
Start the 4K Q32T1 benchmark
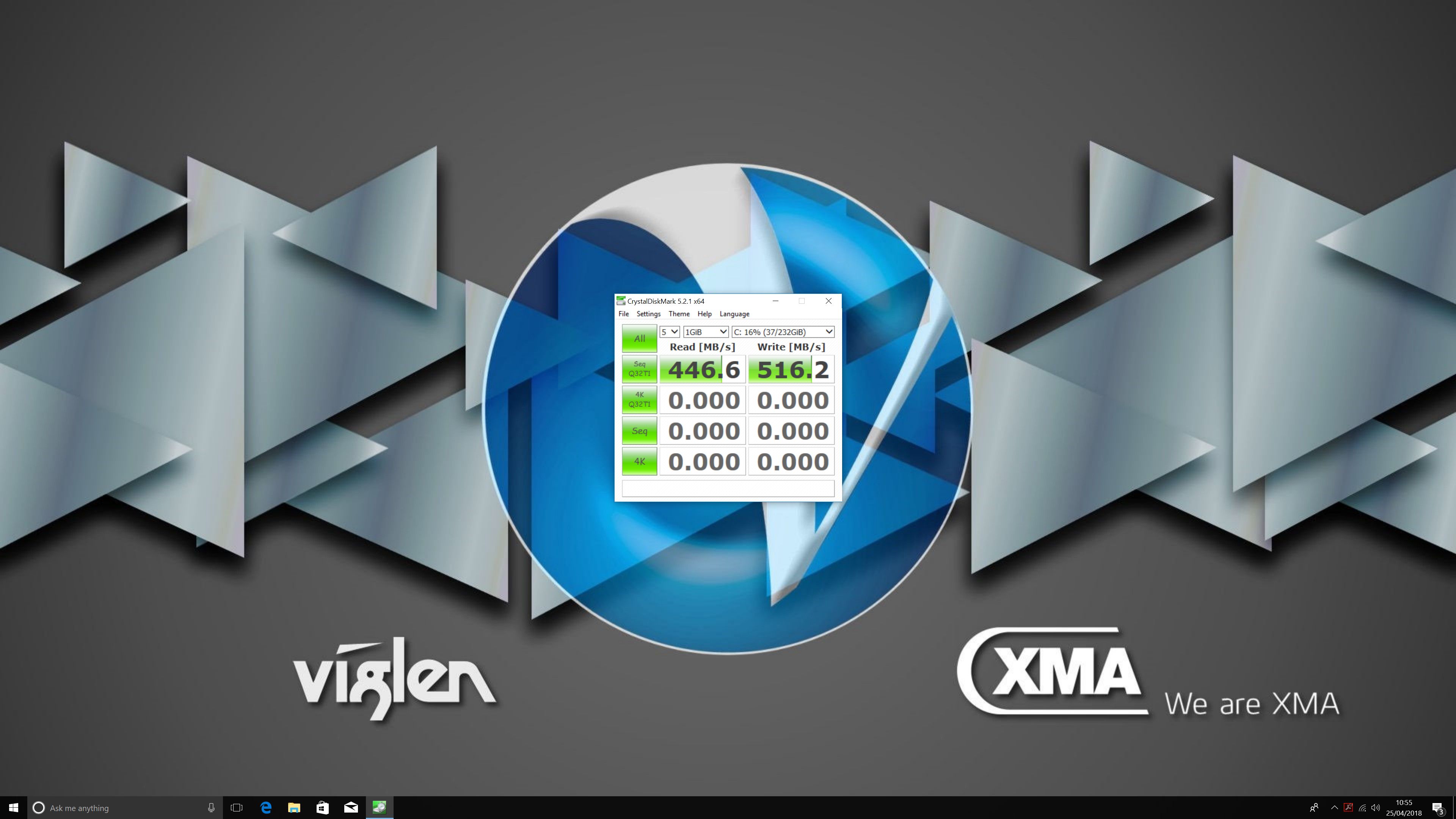tap(639, 400)
